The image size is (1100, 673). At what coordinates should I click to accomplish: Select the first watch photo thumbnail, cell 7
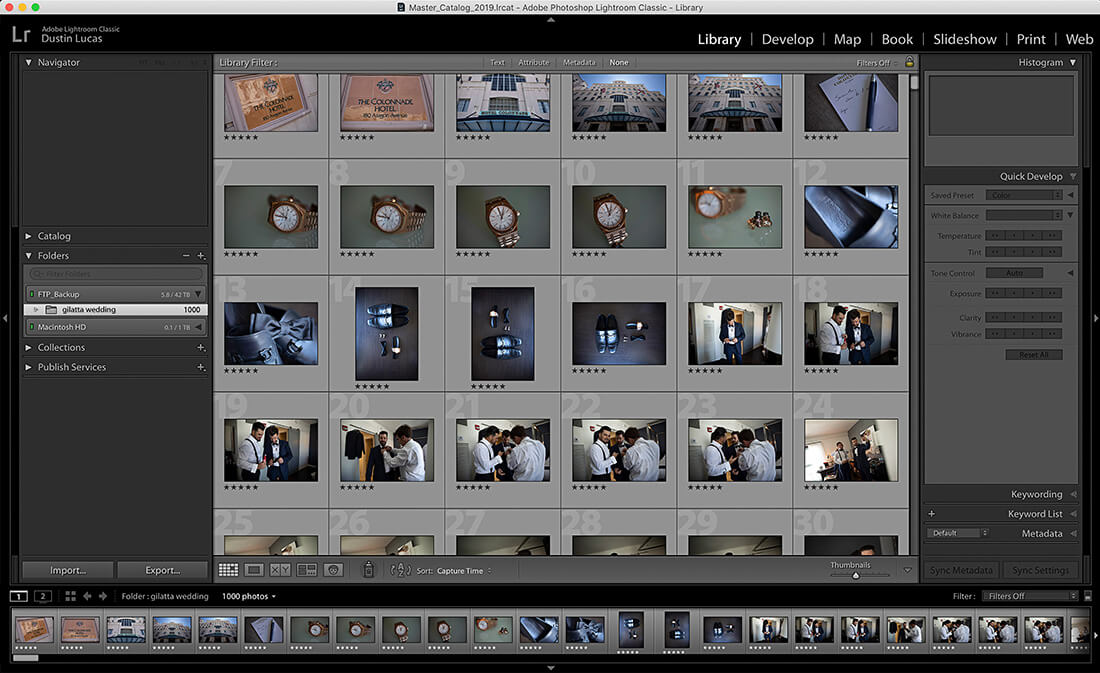[x=271, y=216]
